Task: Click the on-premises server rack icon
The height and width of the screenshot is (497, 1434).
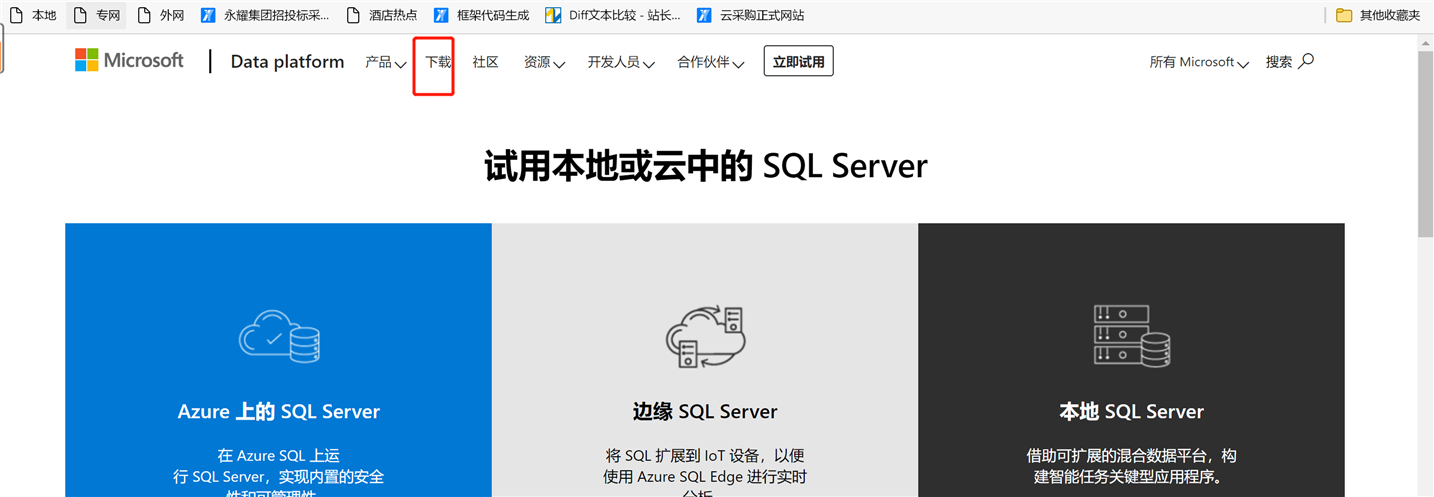Action: tap(1131, 336)
